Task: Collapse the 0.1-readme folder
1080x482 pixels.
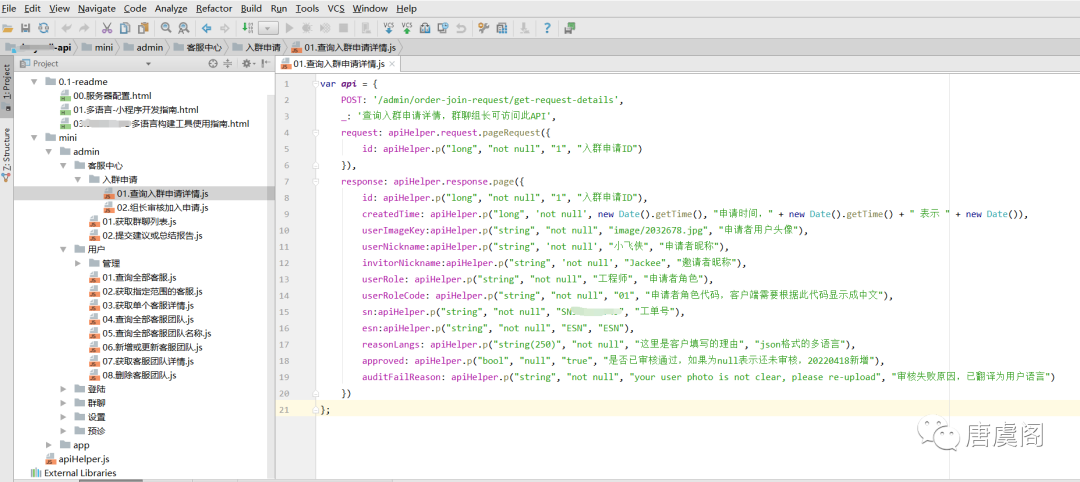Action: pyautogui.click(x=35, y=81)
